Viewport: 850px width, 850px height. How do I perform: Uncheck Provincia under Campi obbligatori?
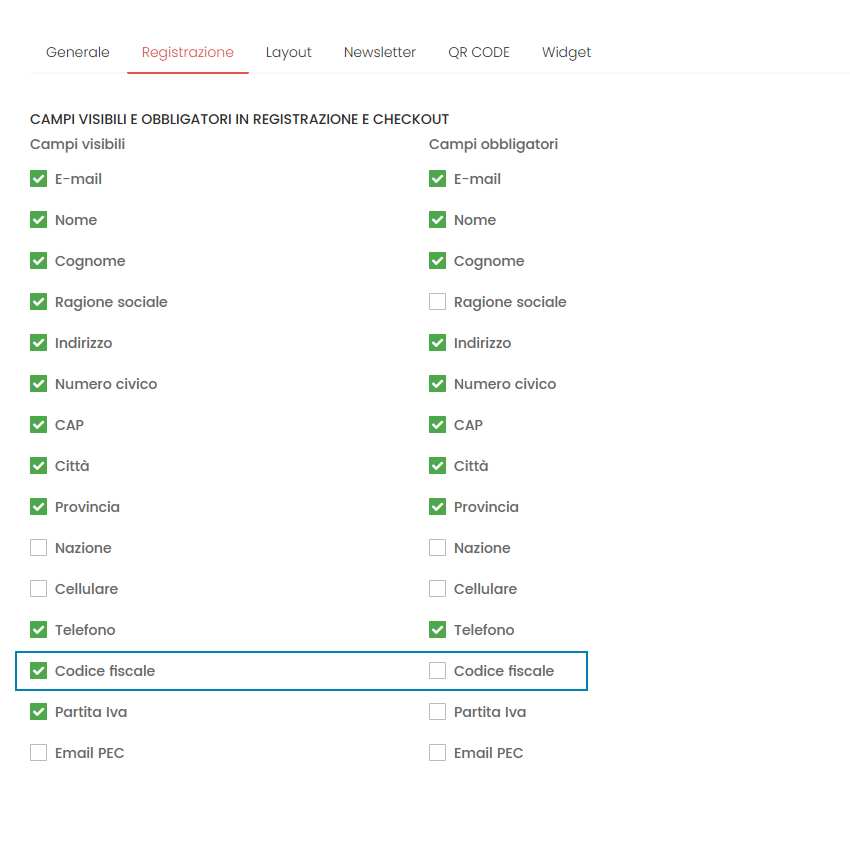pos(437,507)
